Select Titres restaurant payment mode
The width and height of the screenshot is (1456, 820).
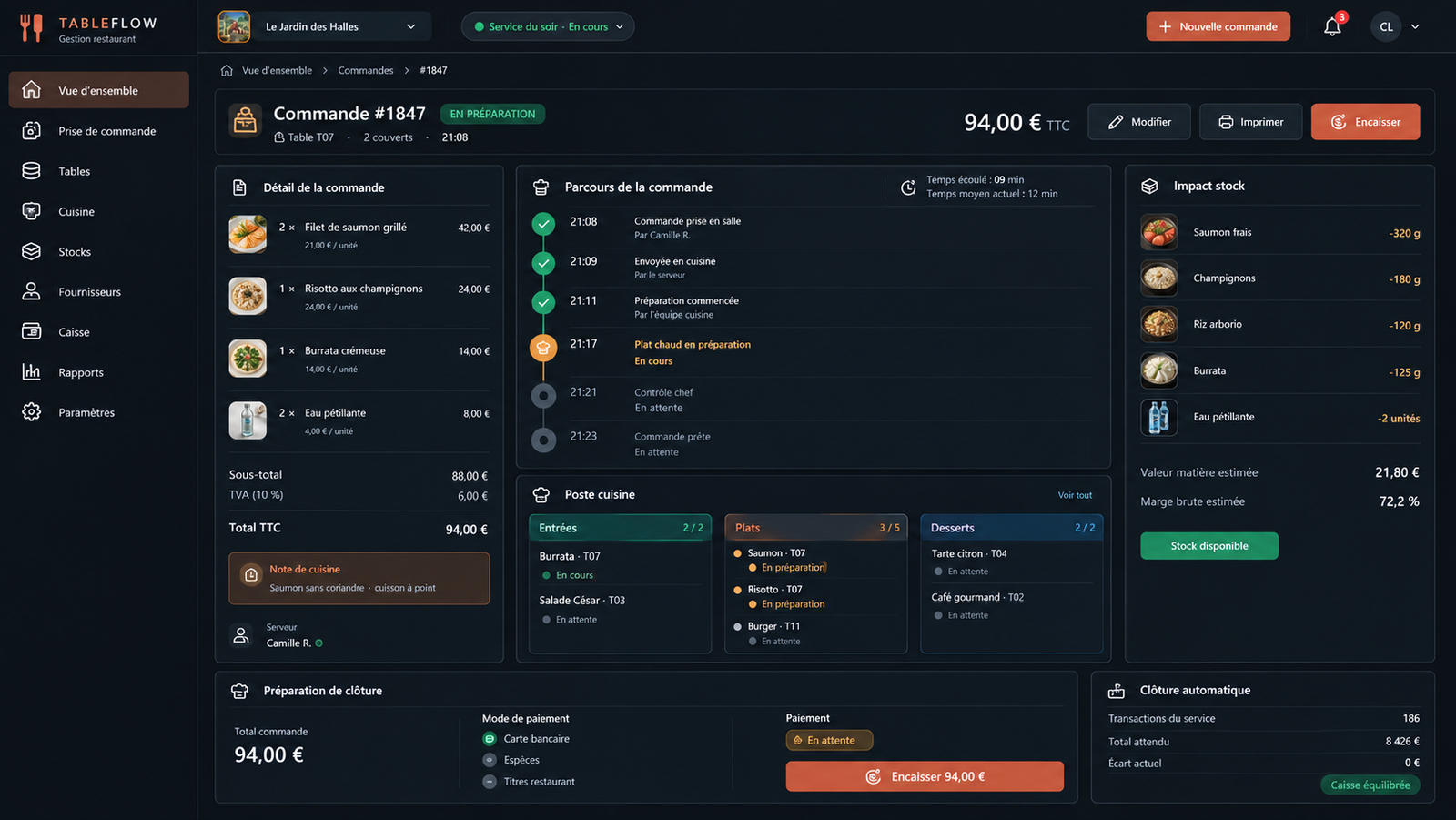pos(529,782)
